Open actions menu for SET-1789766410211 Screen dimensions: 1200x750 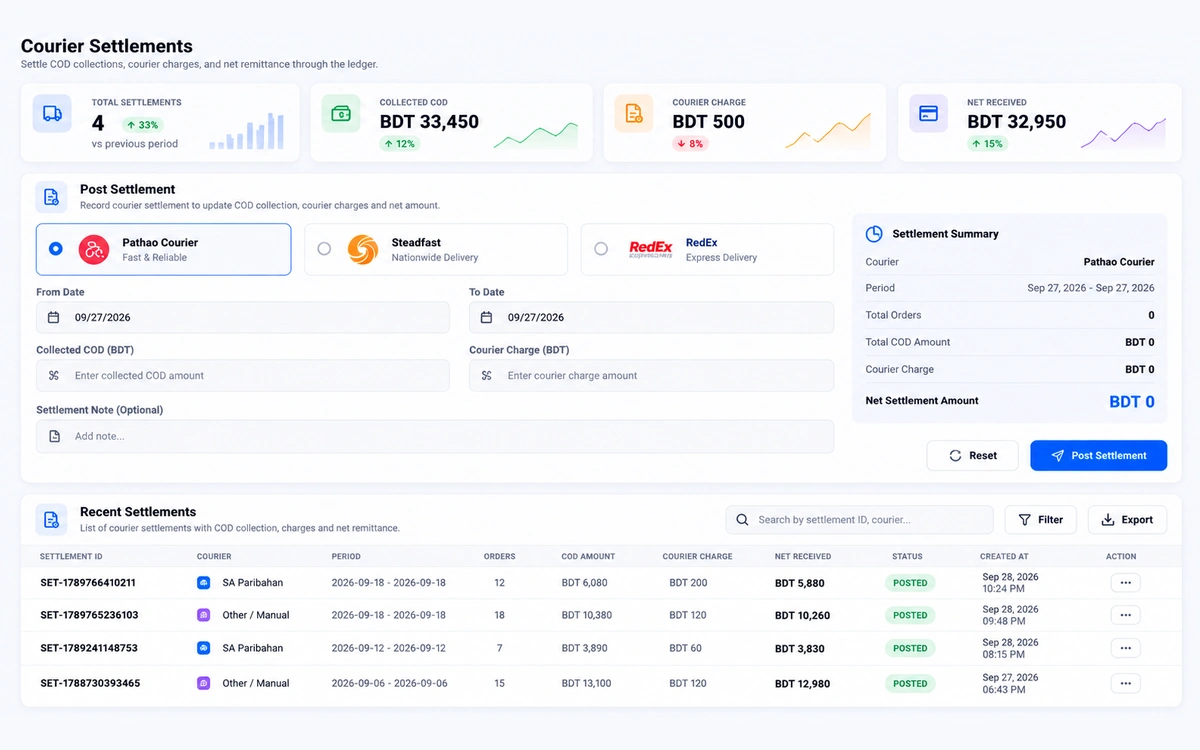coord(1125,583)
